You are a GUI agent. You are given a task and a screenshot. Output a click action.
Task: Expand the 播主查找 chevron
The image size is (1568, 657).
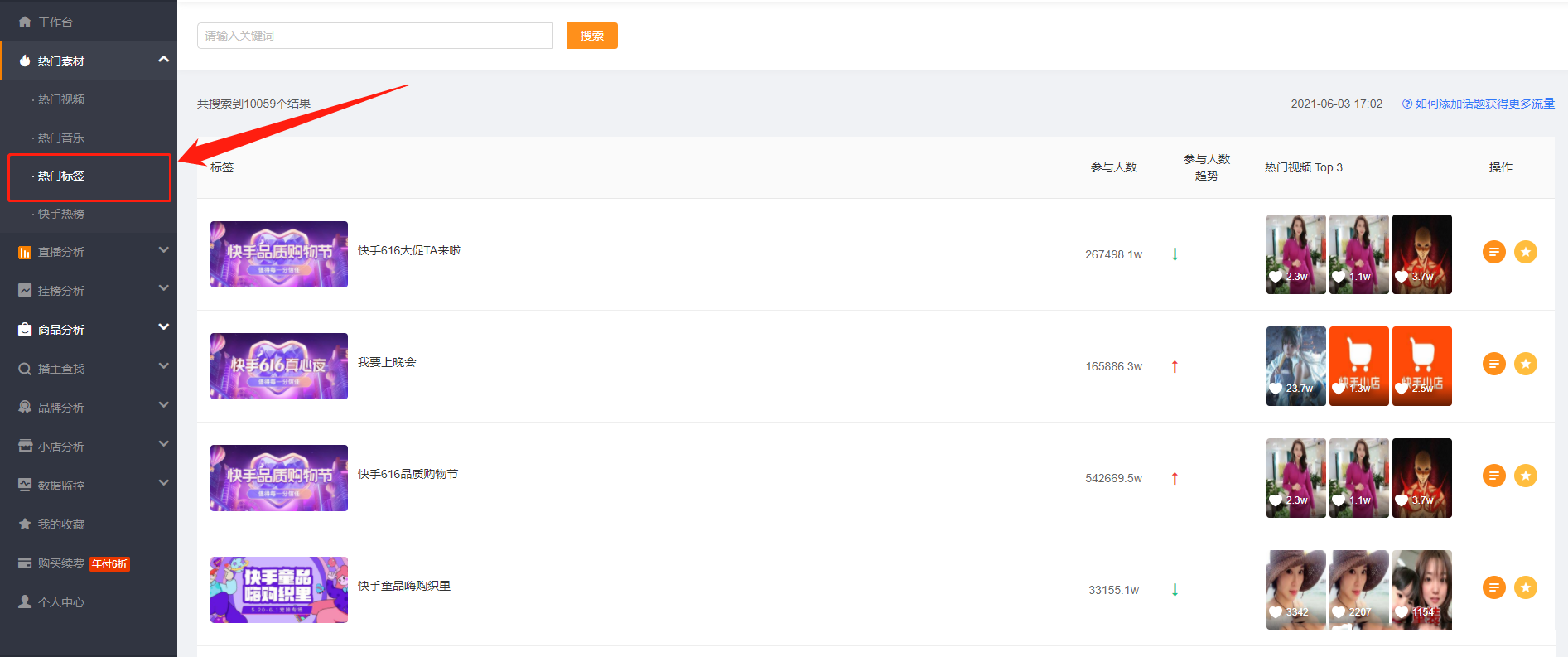pos(163,366)
